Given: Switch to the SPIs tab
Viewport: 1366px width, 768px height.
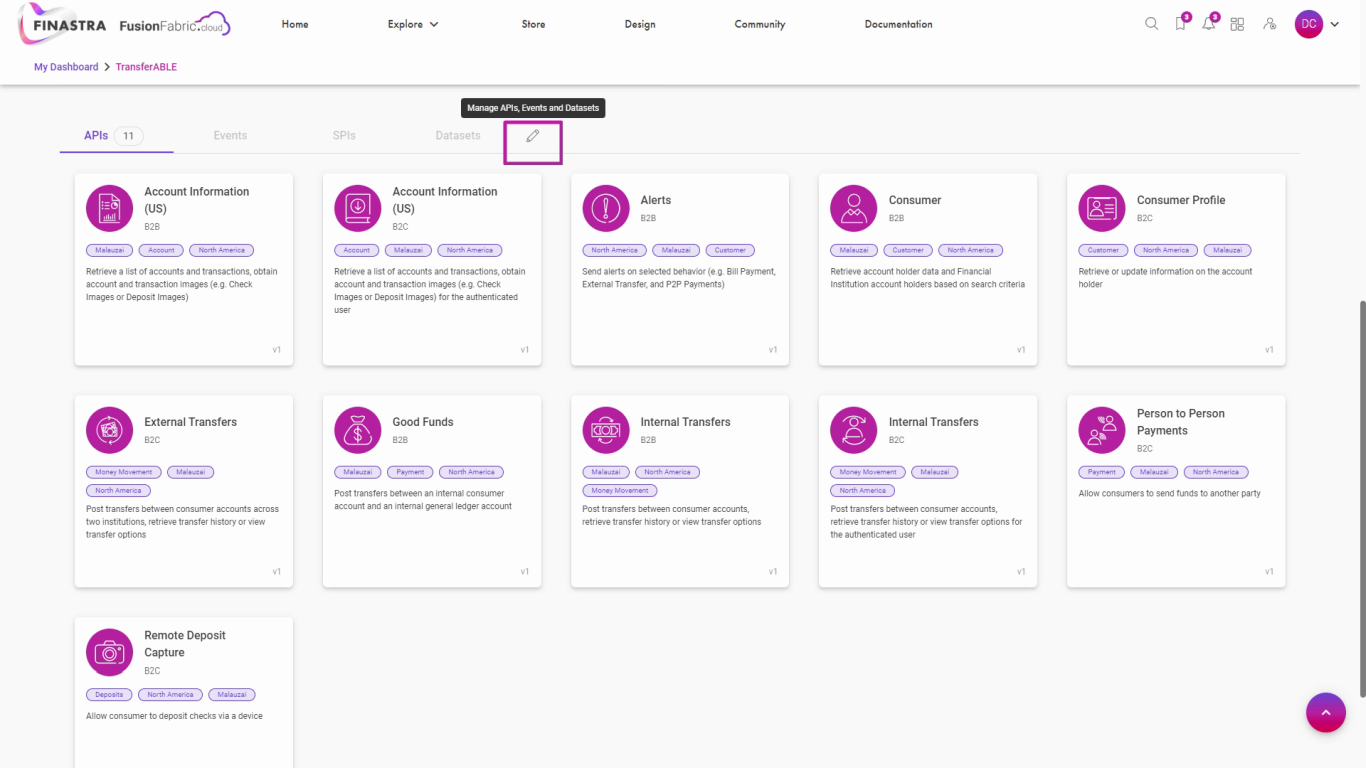Looking at the screenshot, I should click(x=344, y=136).
